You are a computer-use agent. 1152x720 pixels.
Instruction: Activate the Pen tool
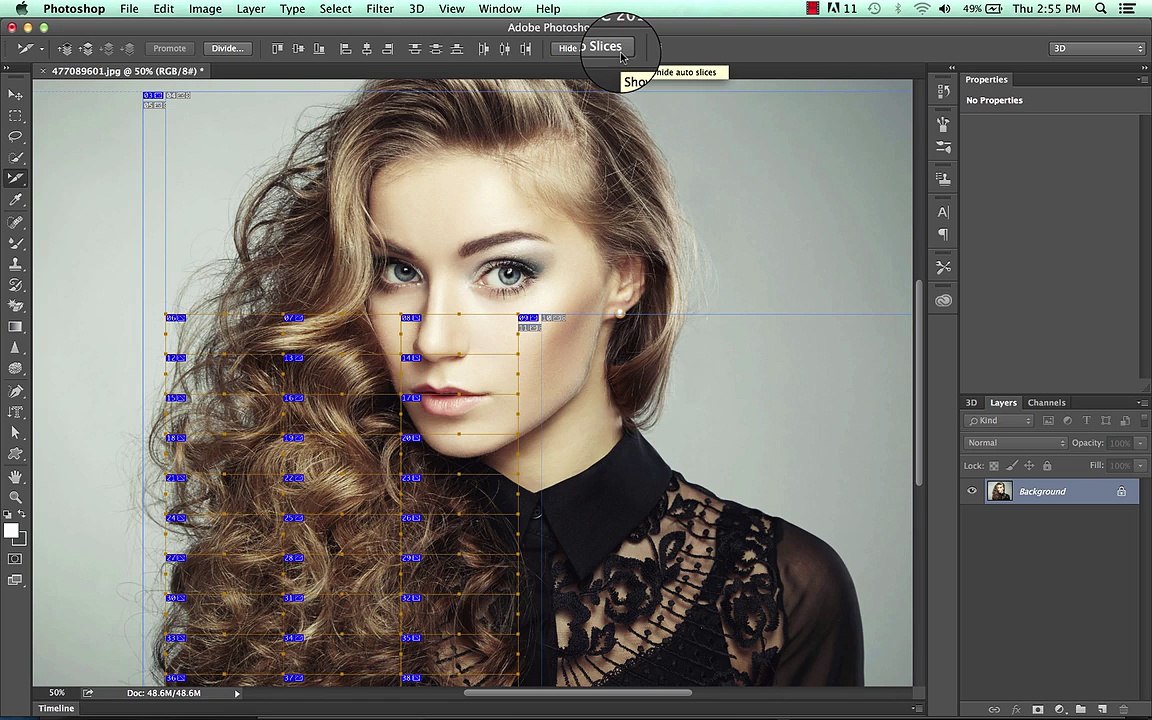point(15,390)
